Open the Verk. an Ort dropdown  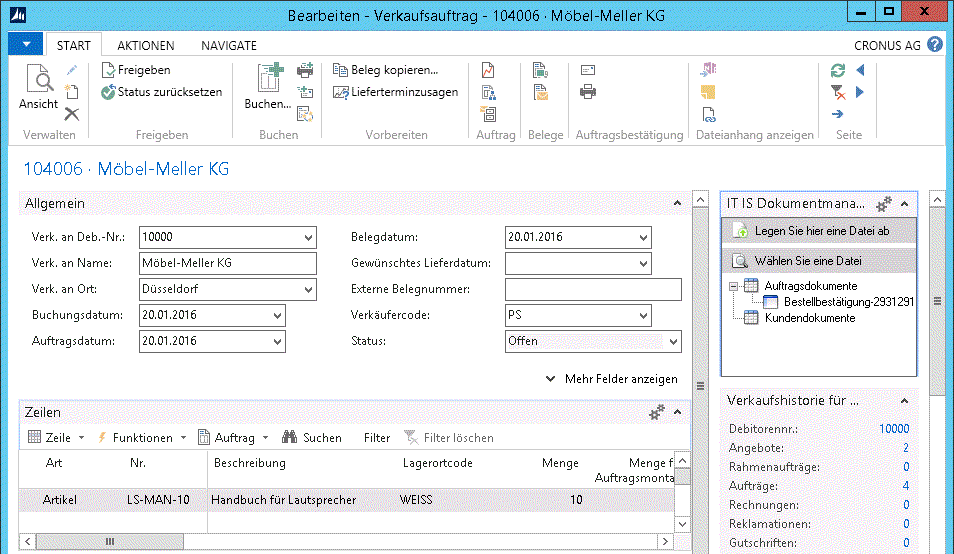(308, 289)
